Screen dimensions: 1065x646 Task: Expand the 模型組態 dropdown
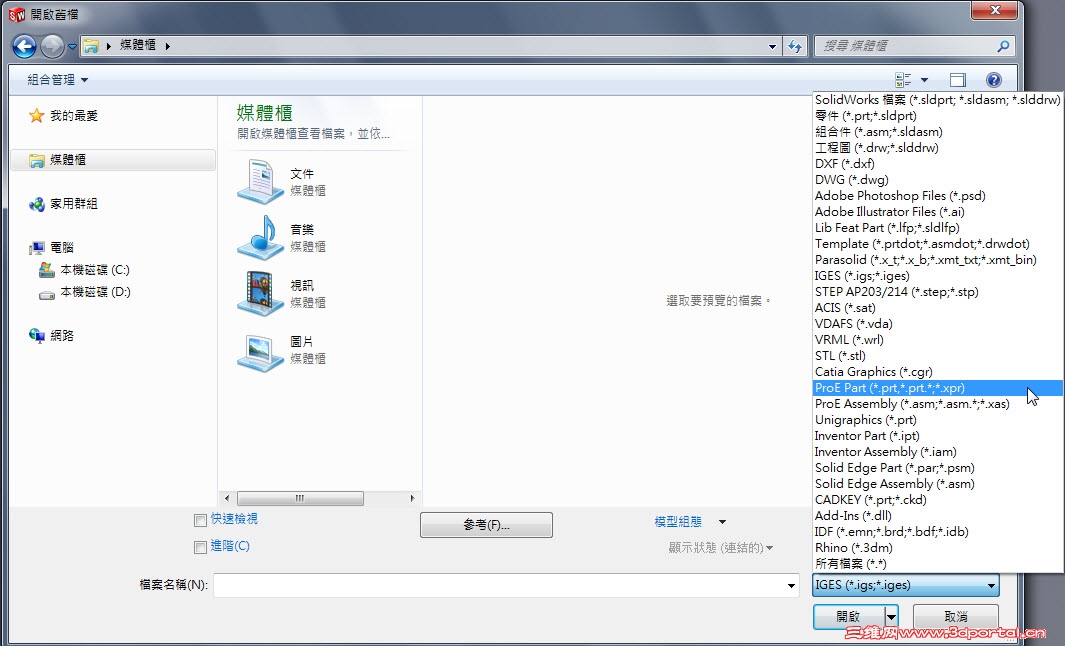click(x=722, y=522)
